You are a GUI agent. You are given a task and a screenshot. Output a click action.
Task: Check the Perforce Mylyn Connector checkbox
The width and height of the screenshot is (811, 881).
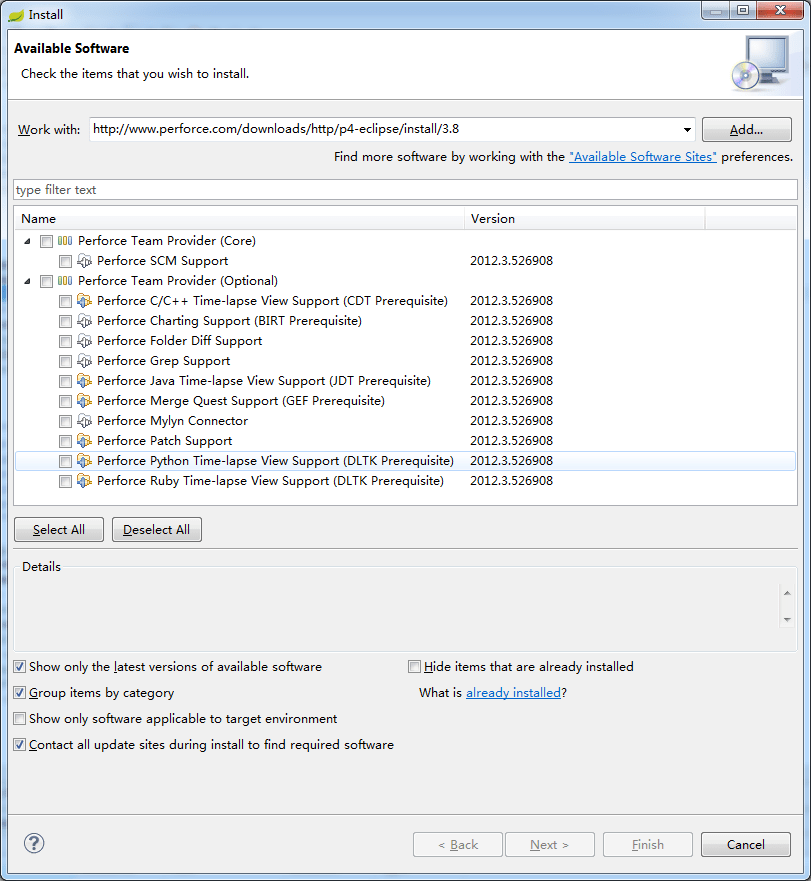(65, 421)
